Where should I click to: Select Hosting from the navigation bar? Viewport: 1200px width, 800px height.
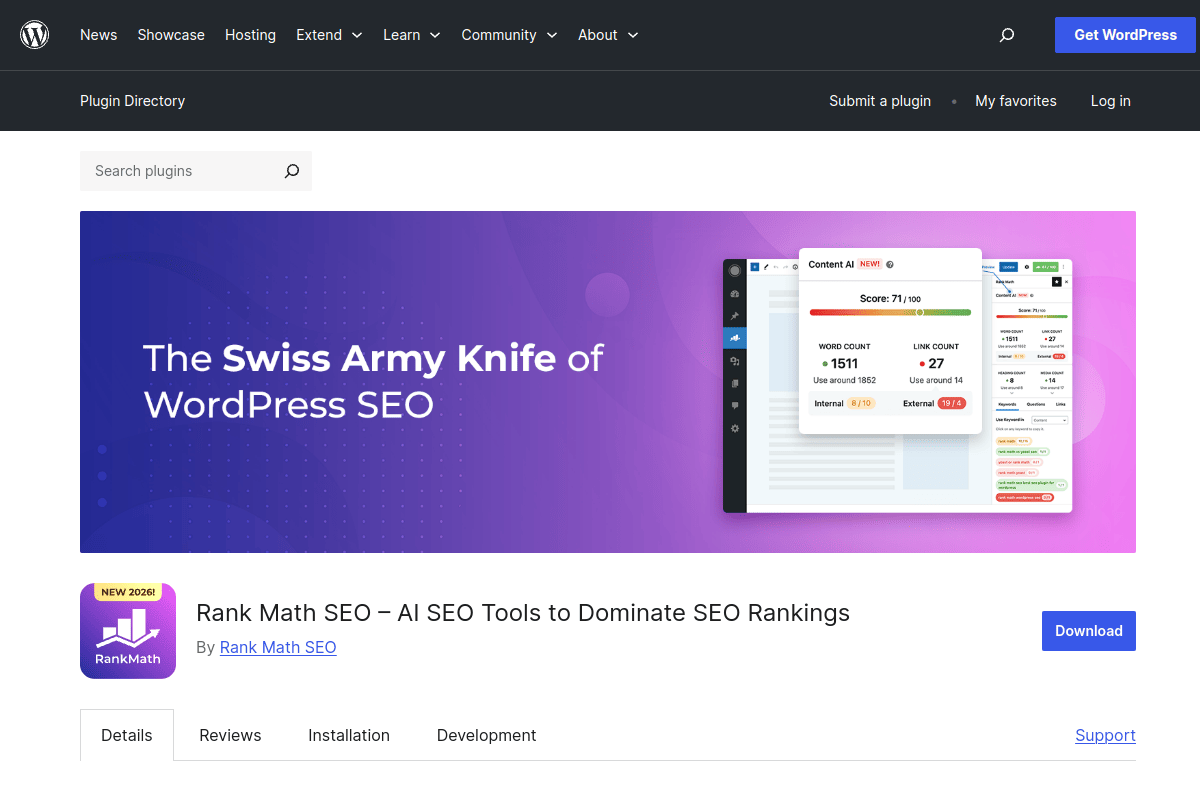click(250, 35)
